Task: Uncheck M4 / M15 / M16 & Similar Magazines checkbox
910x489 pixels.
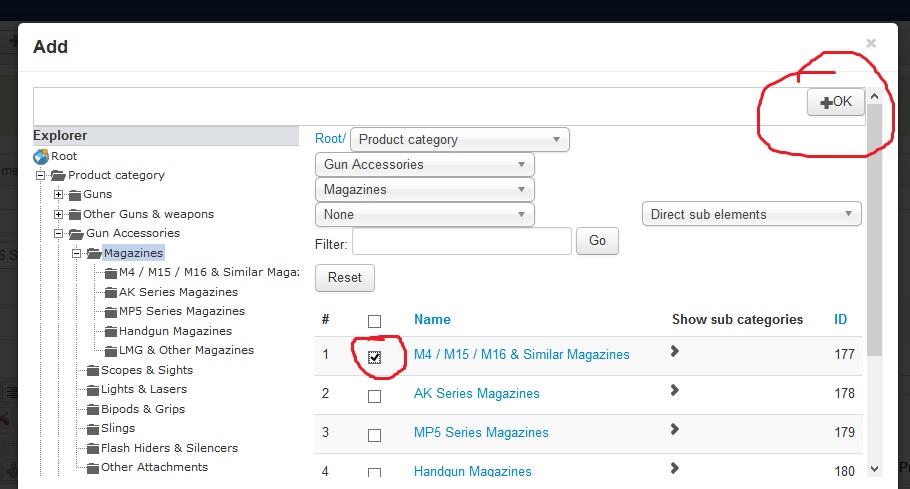Action: (x=375, y=357)
